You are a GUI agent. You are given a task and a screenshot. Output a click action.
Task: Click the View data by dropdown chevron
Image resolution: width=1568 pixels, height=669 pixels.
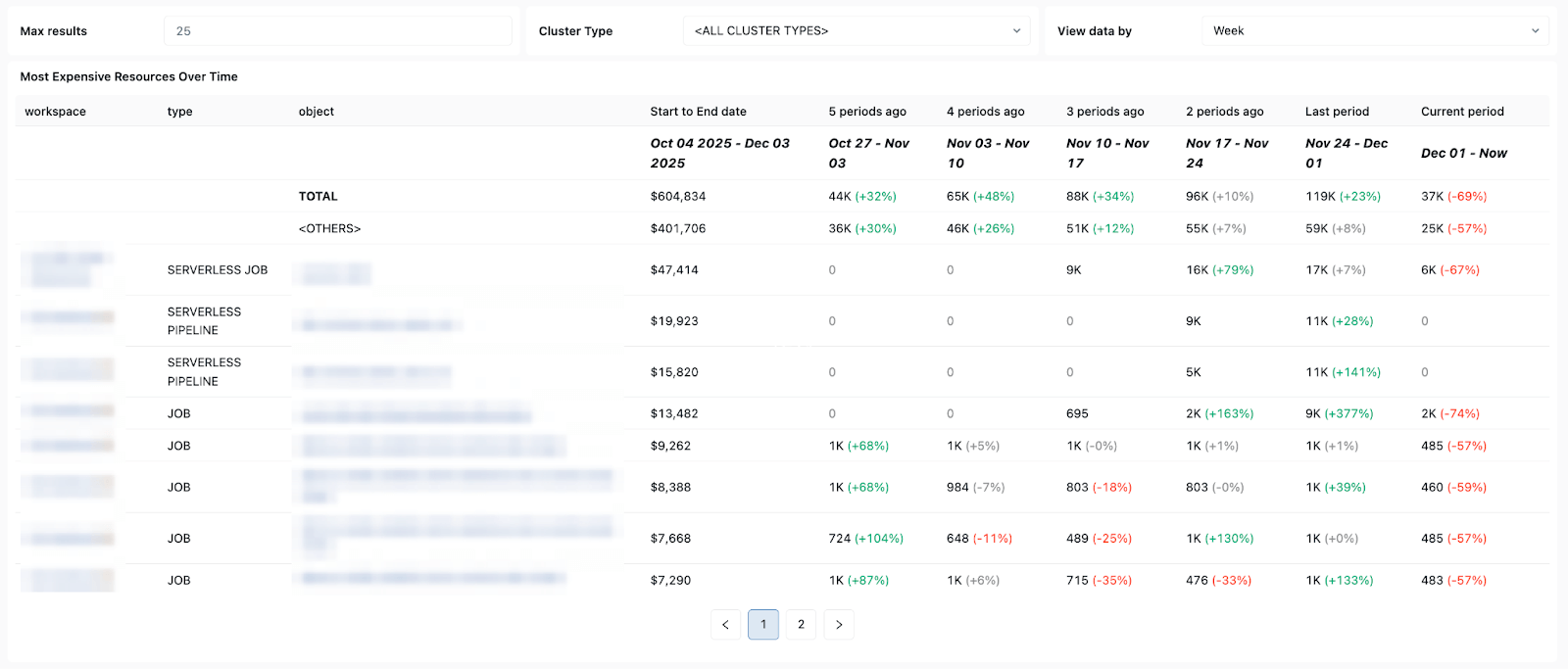(1535, 31)
